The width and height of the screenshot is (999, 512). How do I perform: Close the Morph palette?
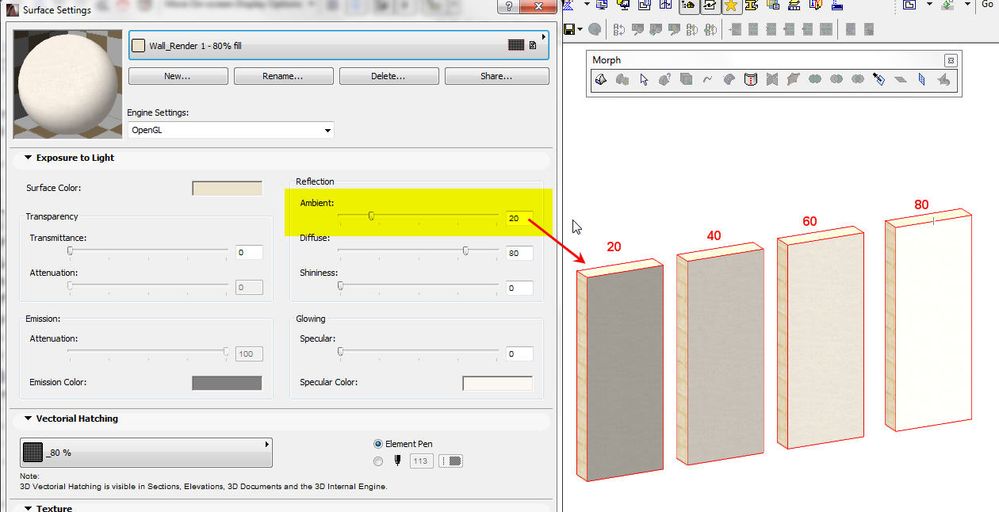[951, 60]
